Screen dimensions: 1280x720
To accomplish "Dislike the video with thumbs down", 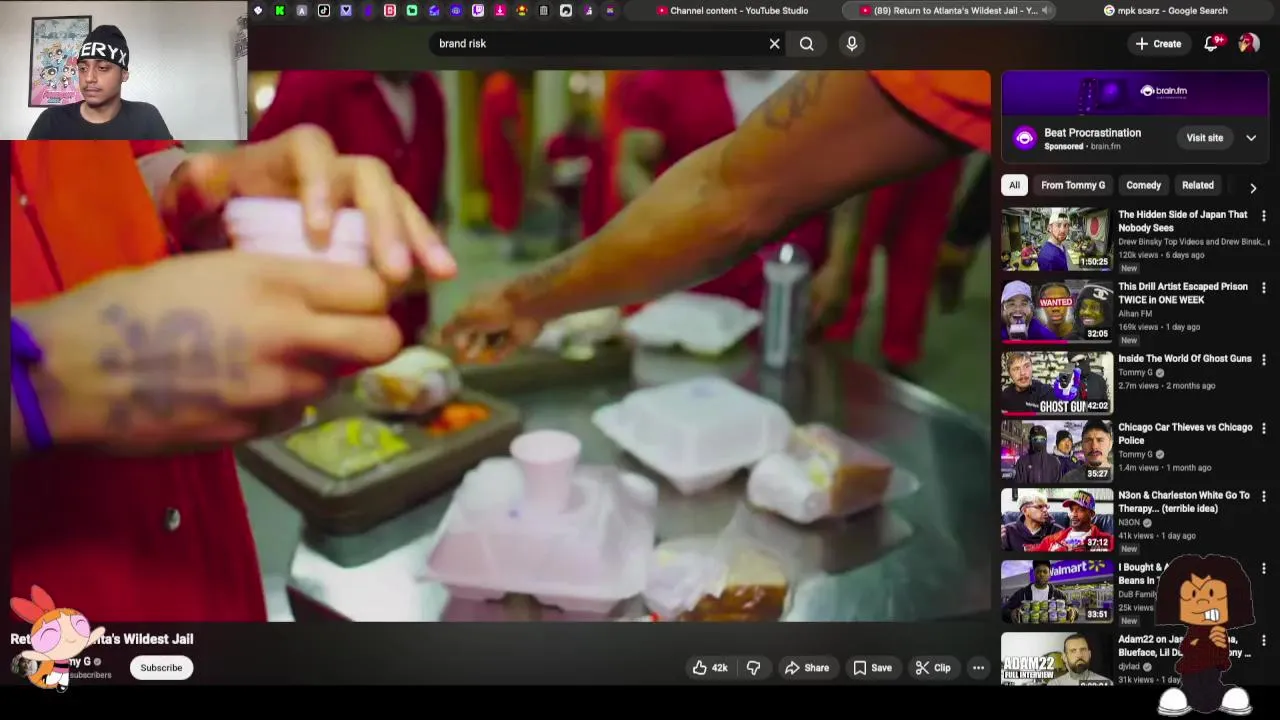I will point(754,668).
